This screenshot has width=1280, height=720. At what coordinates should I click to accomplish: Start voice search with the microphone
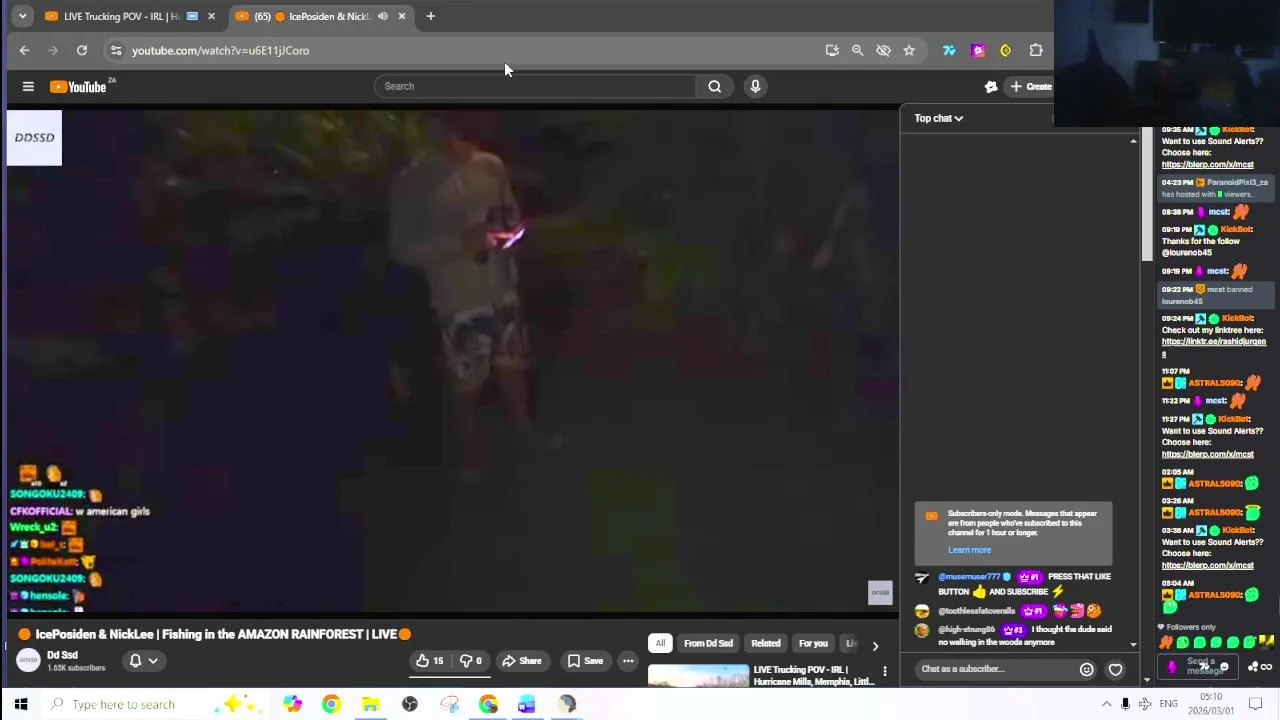[x=755, y=86]
